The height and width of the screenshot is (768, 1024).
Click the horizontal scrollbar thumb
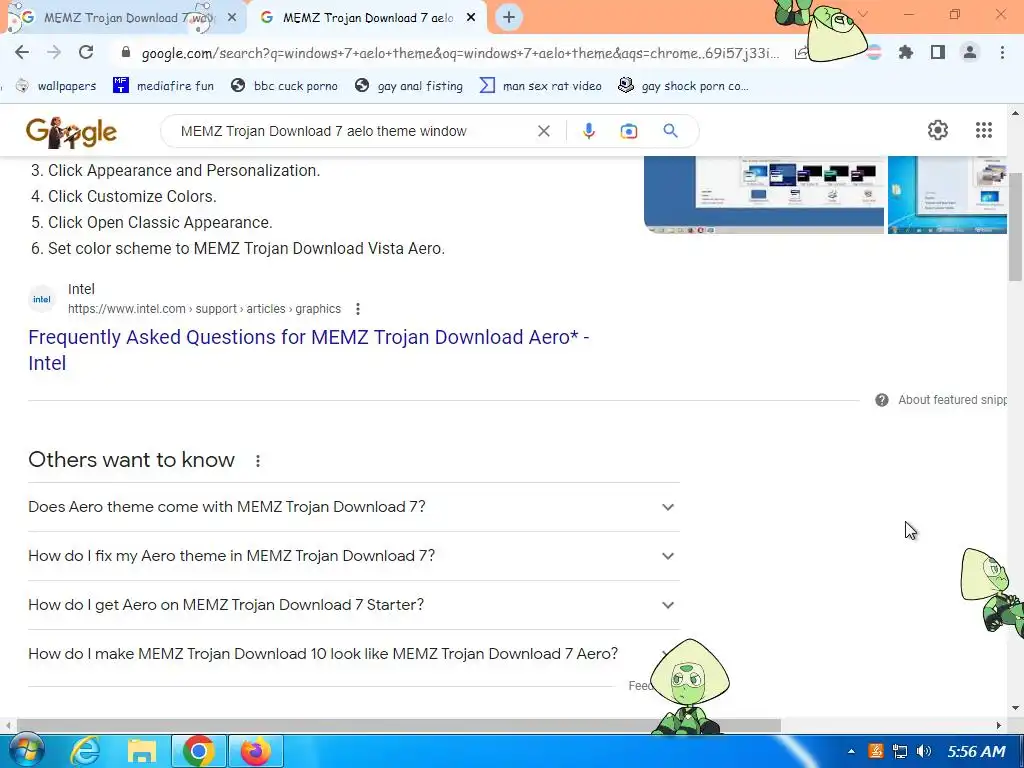[398, 726]
